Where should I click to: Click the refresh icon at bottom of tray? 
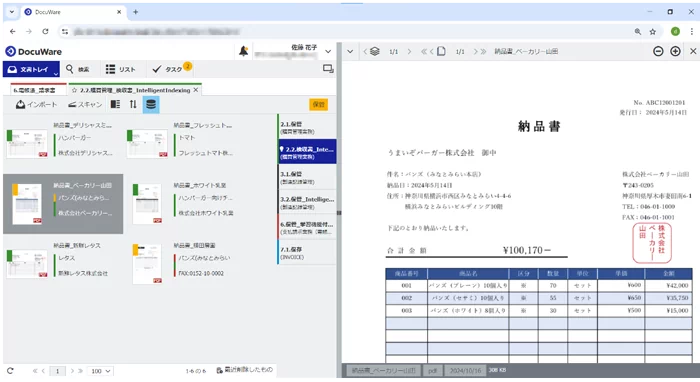(x=10, y=370)
